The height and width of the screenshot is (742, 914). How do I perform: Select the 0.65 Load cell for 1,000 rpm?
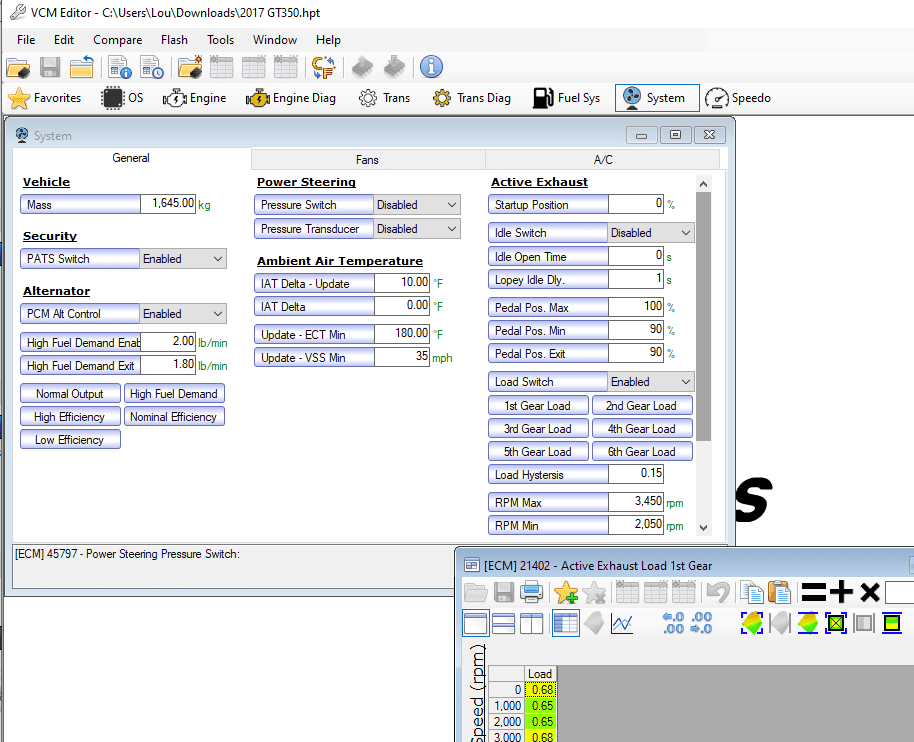[541, 706]
